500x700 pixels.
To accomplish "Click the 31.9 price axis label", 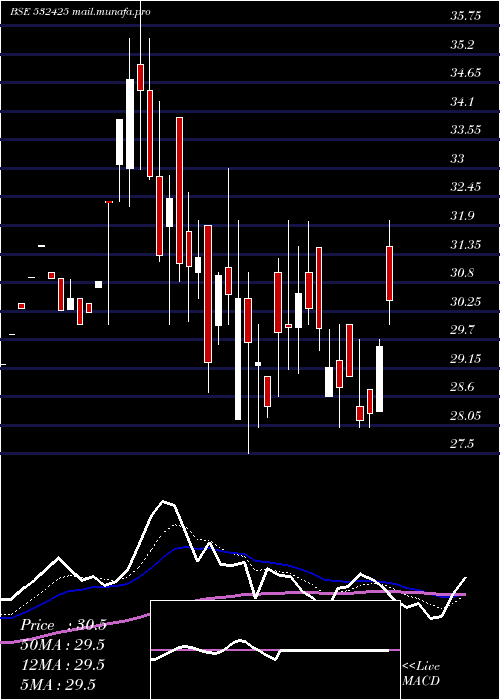I will coord(463,216).
